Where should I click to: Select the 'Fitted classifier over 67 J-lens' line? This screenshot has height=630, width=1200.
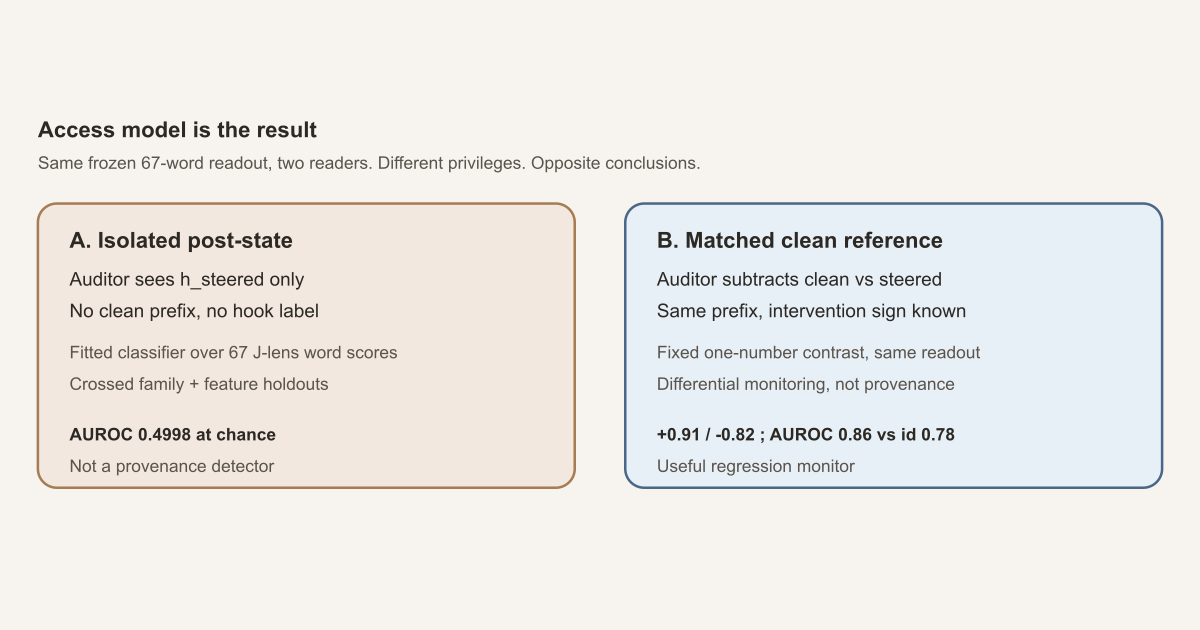click(x=234, y=353)
